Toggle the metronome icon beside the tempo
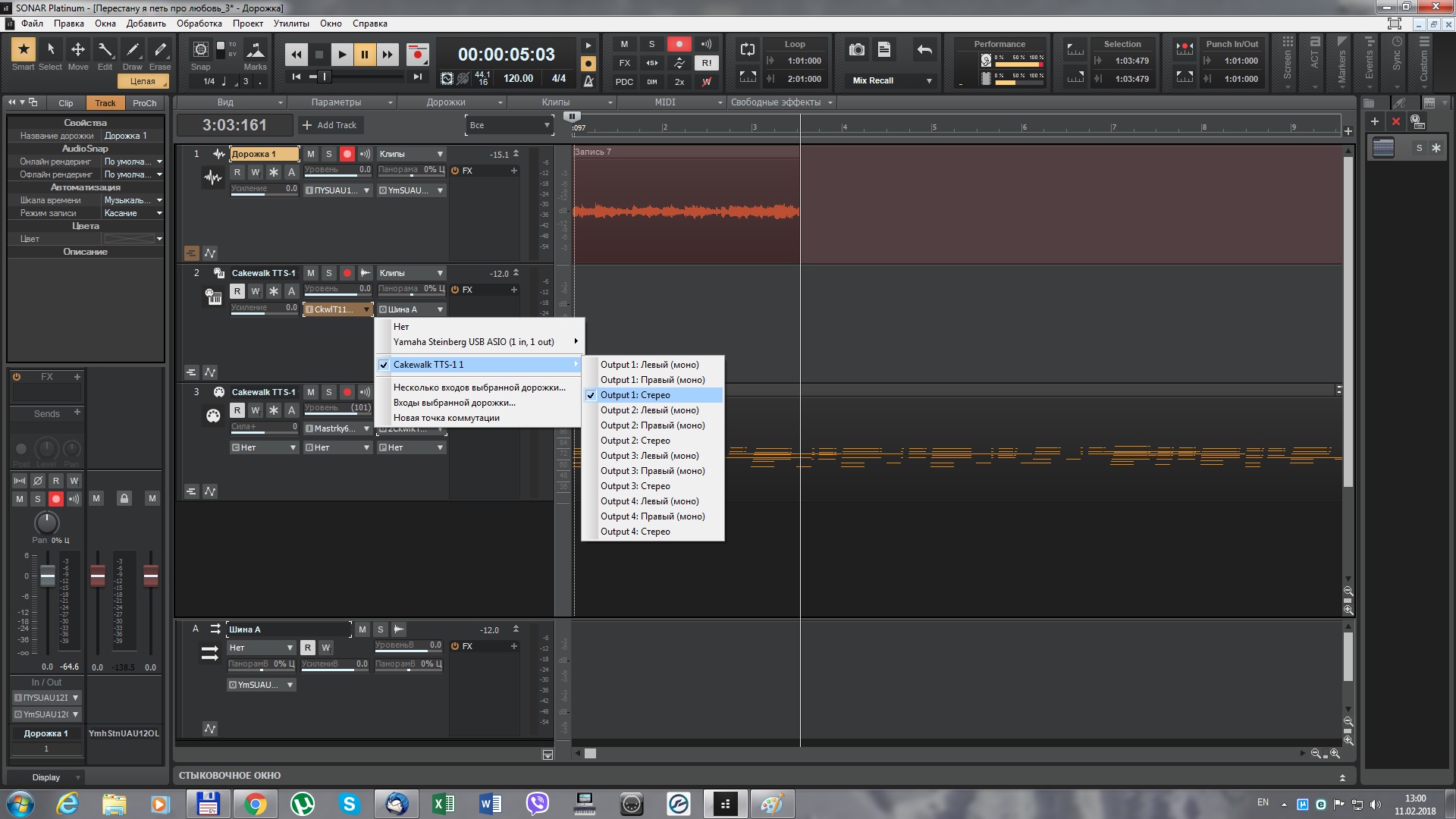Viewport: 1456px width, 819px height. coord(588,80)
